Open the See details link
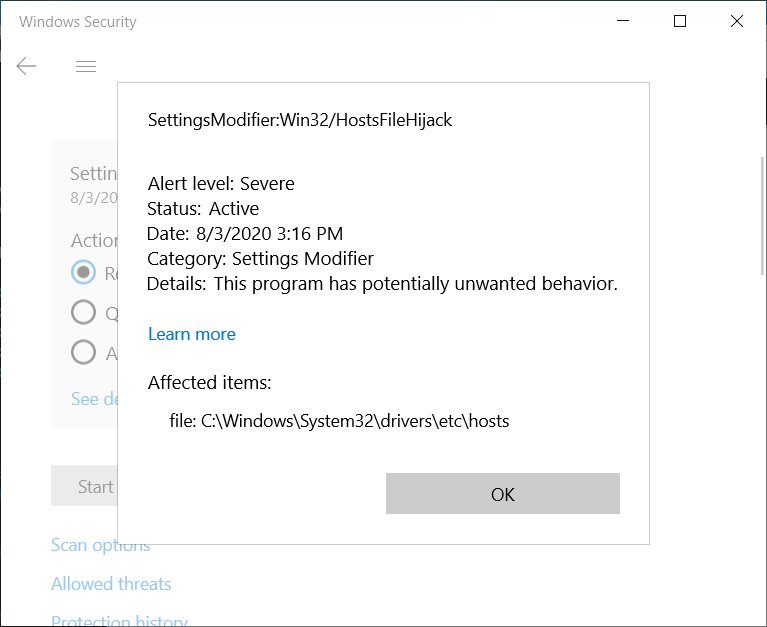This screenshot has height=627, width=767. click(x=90, y=399)
